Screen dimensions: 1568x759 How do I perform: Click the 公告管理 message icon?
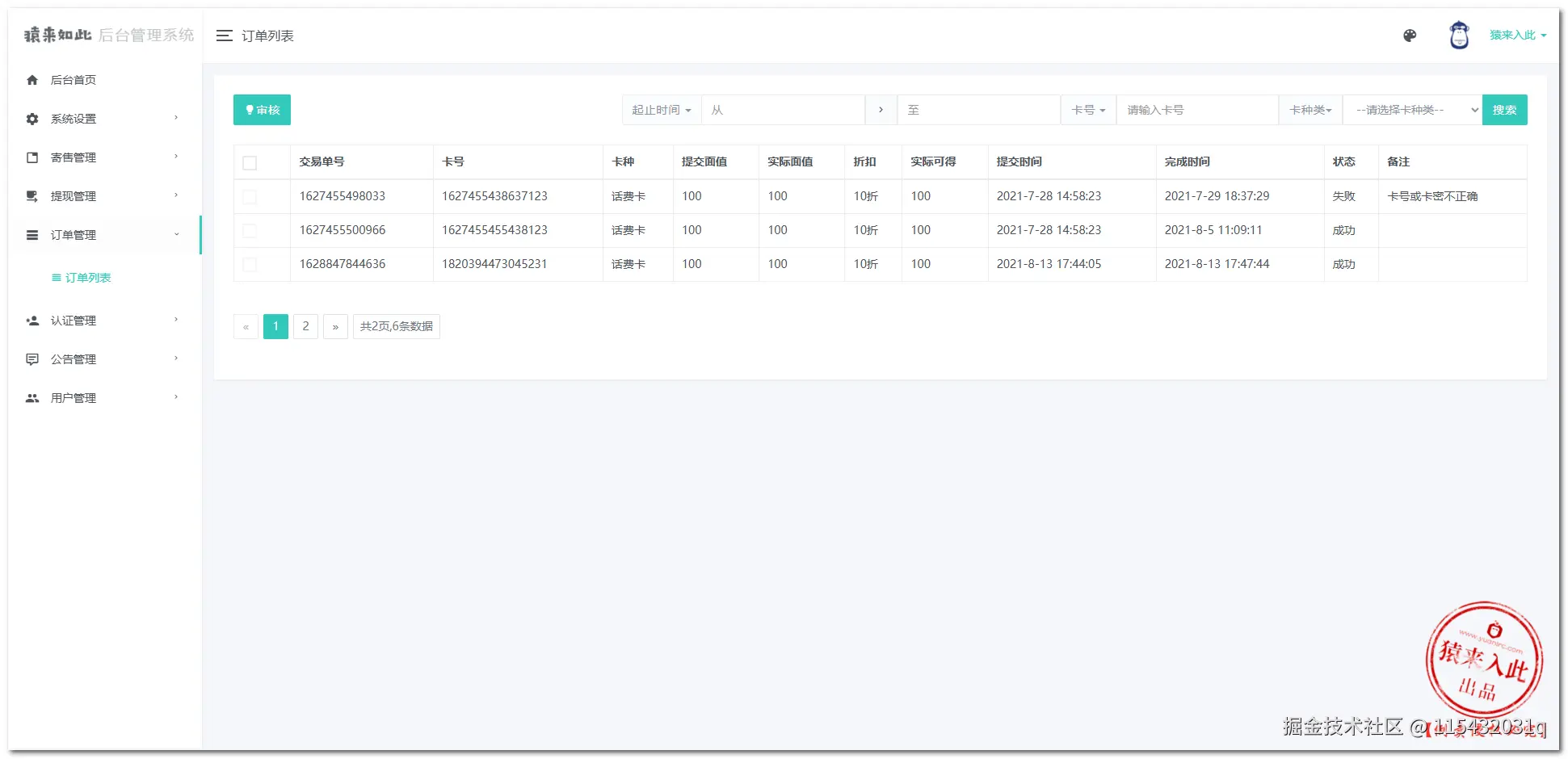click(x=32, y=359)
